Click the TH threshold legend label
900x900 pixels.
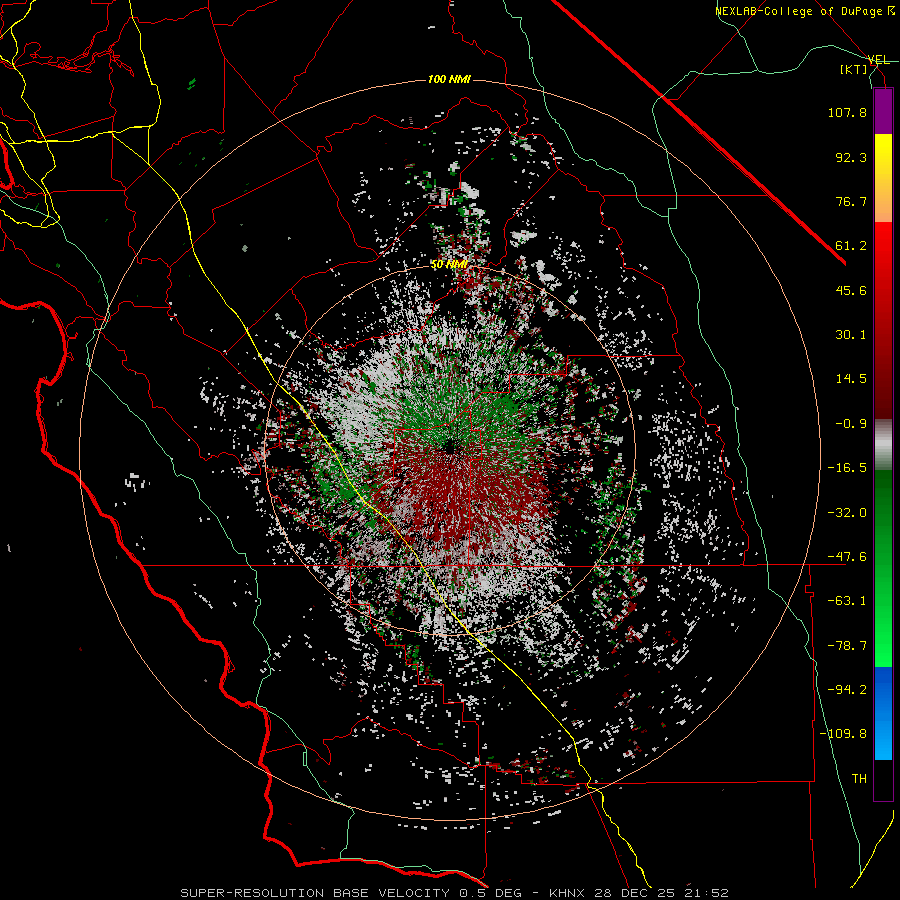coord(859,779)
